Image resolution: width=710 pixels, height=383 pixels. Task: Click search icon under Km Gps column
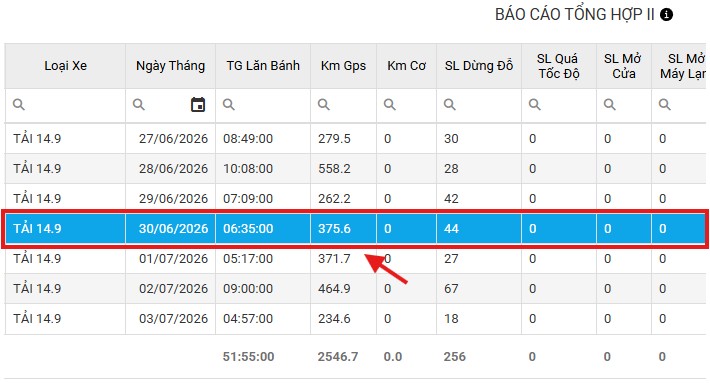[x=323, y=105]
